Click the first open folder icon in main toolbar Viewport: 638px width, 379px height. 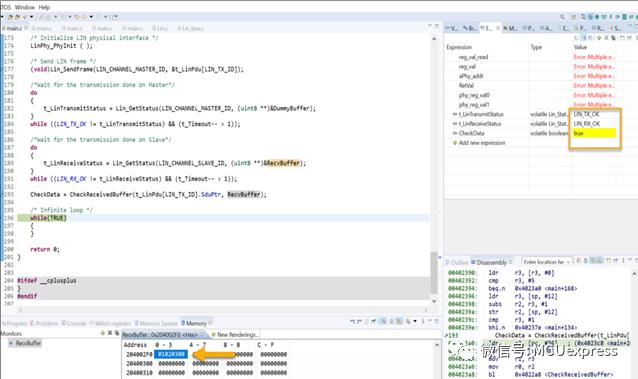click(10, 17)
